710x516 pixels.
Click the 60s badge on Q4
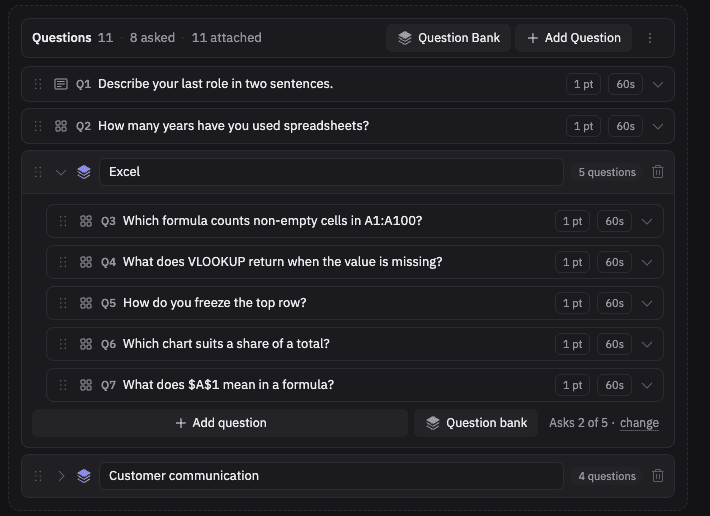(614, 262)
